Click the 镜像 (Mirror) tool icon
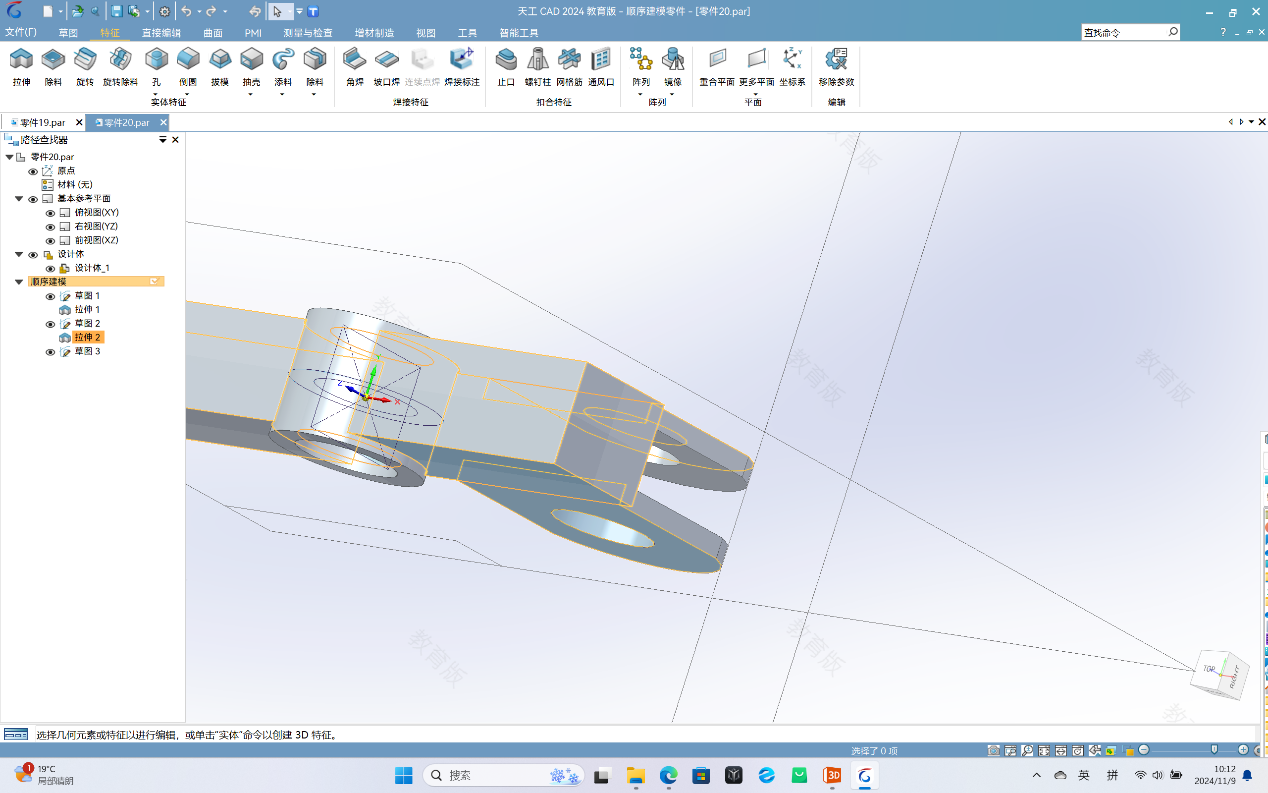Image resolution: width=1268 pixels, height=793 pixels. [x=673, y=60]
